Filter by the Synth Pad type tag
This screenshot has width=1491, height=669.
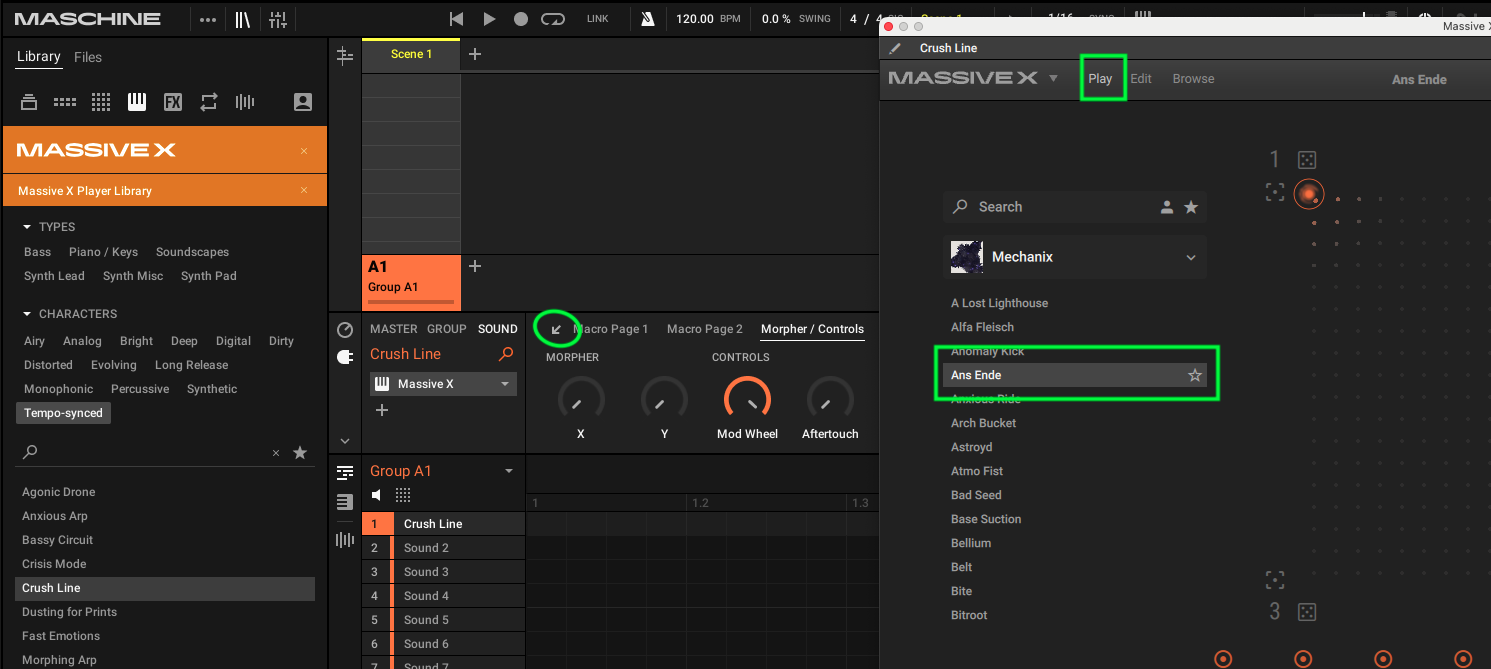(x=209, y=276)
